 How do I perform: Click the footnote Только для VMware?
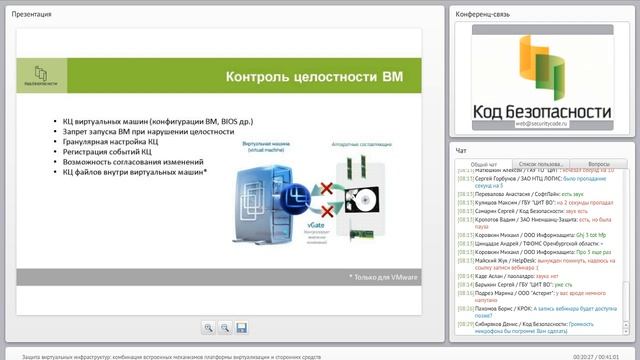pos(383,277)
